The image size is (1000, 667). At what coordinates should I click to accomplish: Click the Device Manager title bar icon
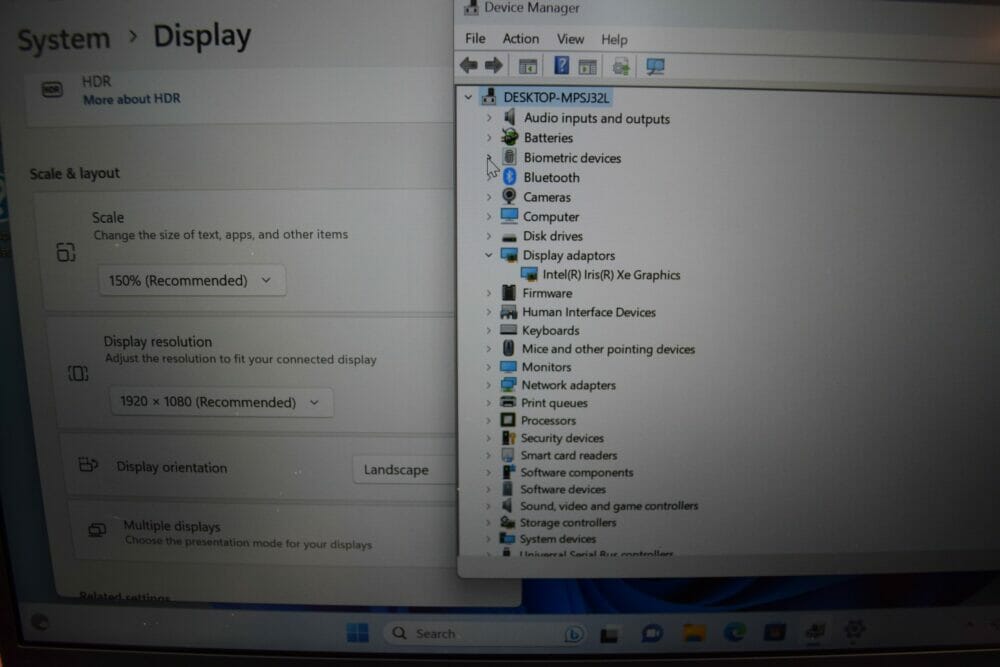[x=471, y=8]
